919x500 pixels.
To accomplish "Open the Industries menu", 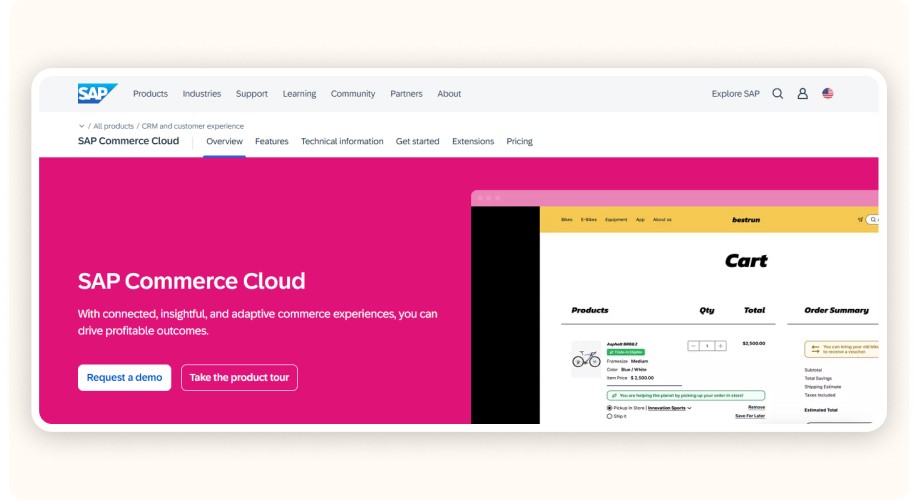I will (x=202, y=94).
